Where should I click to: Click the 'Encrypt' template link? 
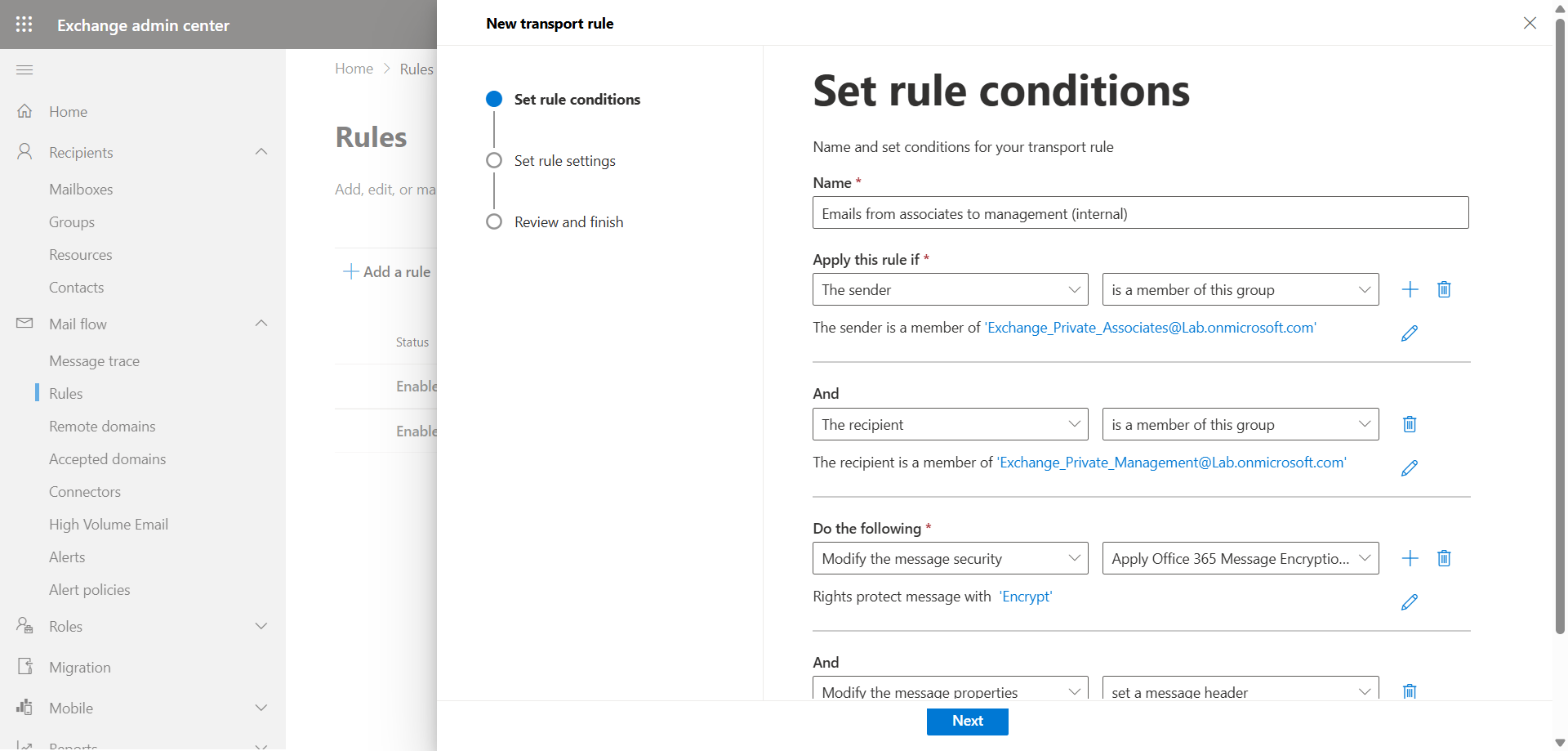[x=1027, y=596]
